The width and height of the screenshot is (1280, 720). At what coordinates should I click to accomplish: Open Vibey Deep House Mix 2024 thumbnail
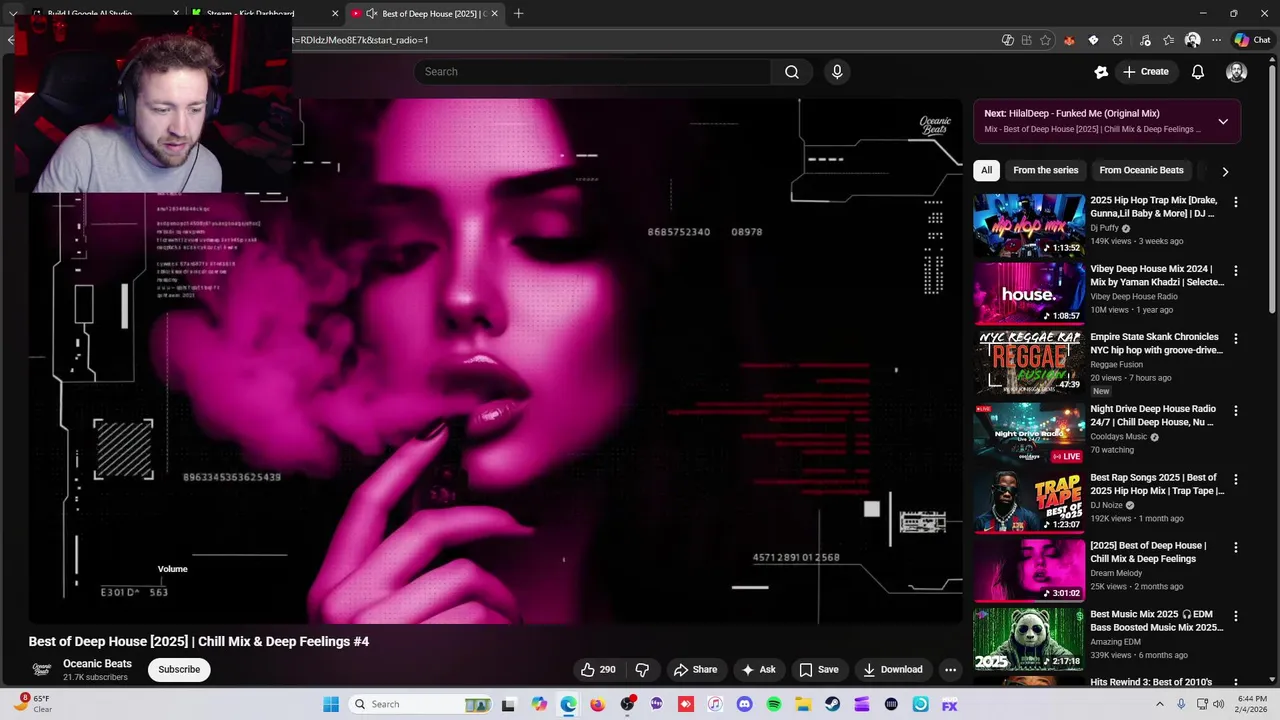(x=1029, y=293)
